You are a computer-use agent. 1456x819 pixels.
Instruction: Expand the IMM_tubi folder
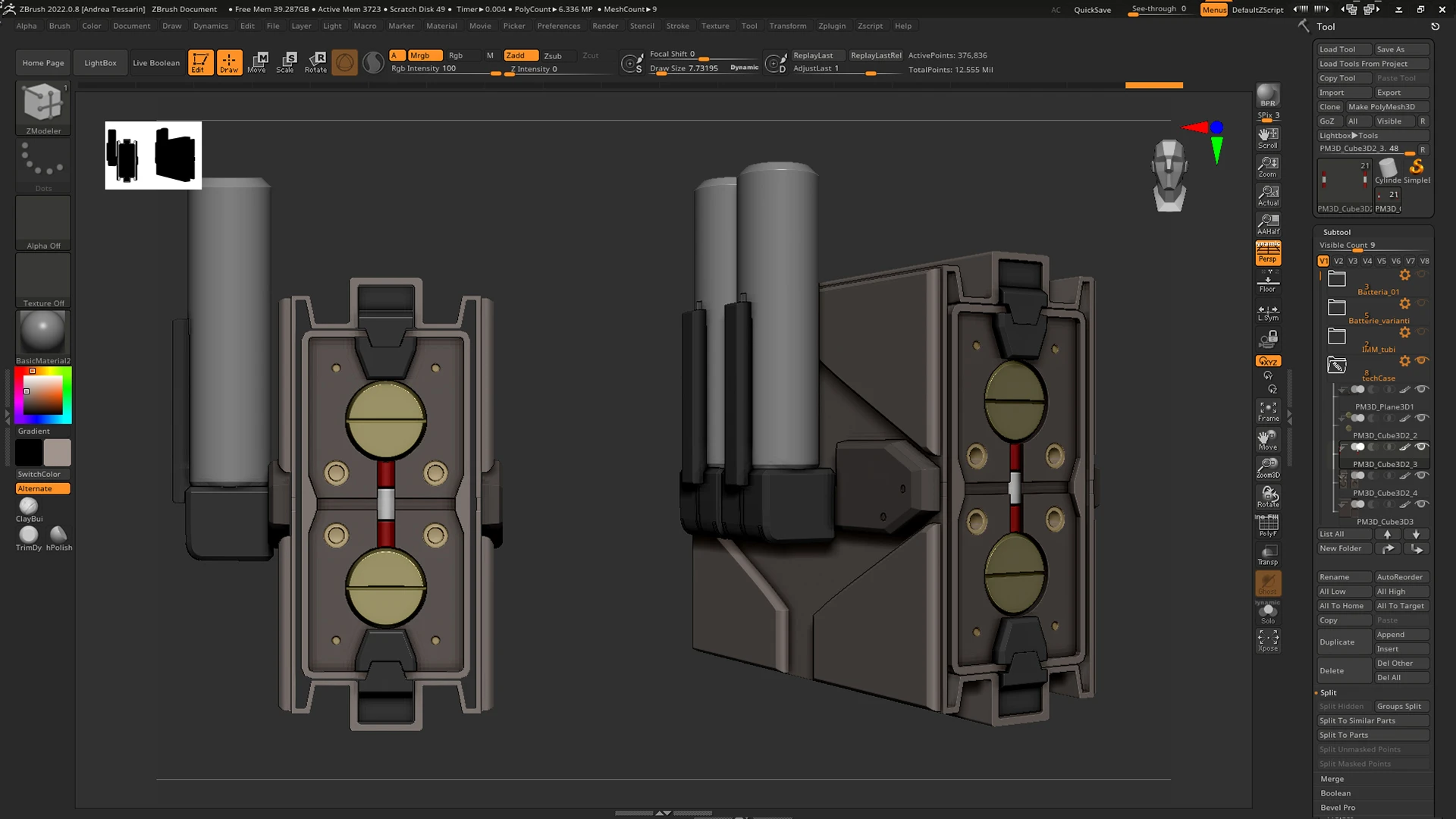(1337, 336)
